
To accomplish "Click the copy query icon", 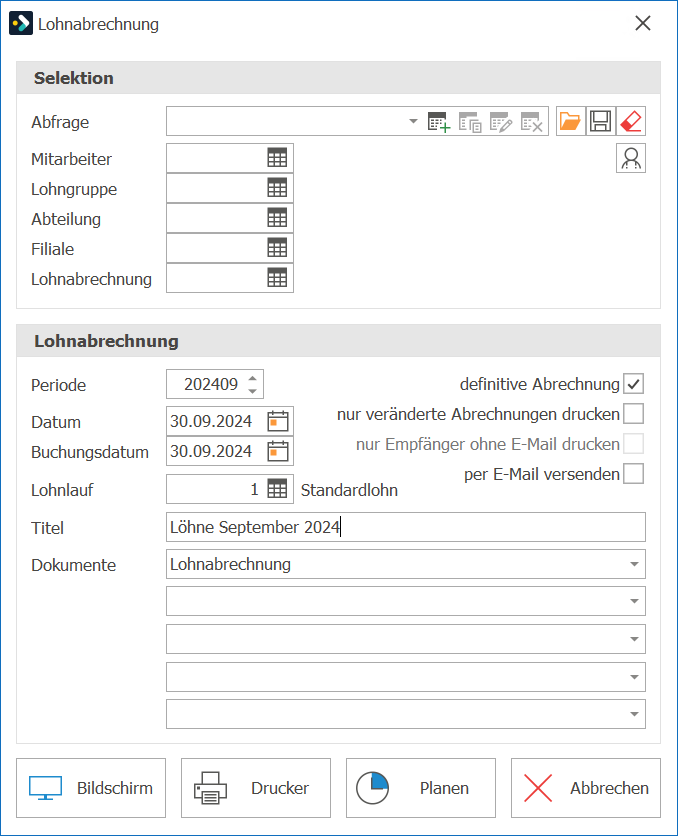I will (x=470, y=122).
